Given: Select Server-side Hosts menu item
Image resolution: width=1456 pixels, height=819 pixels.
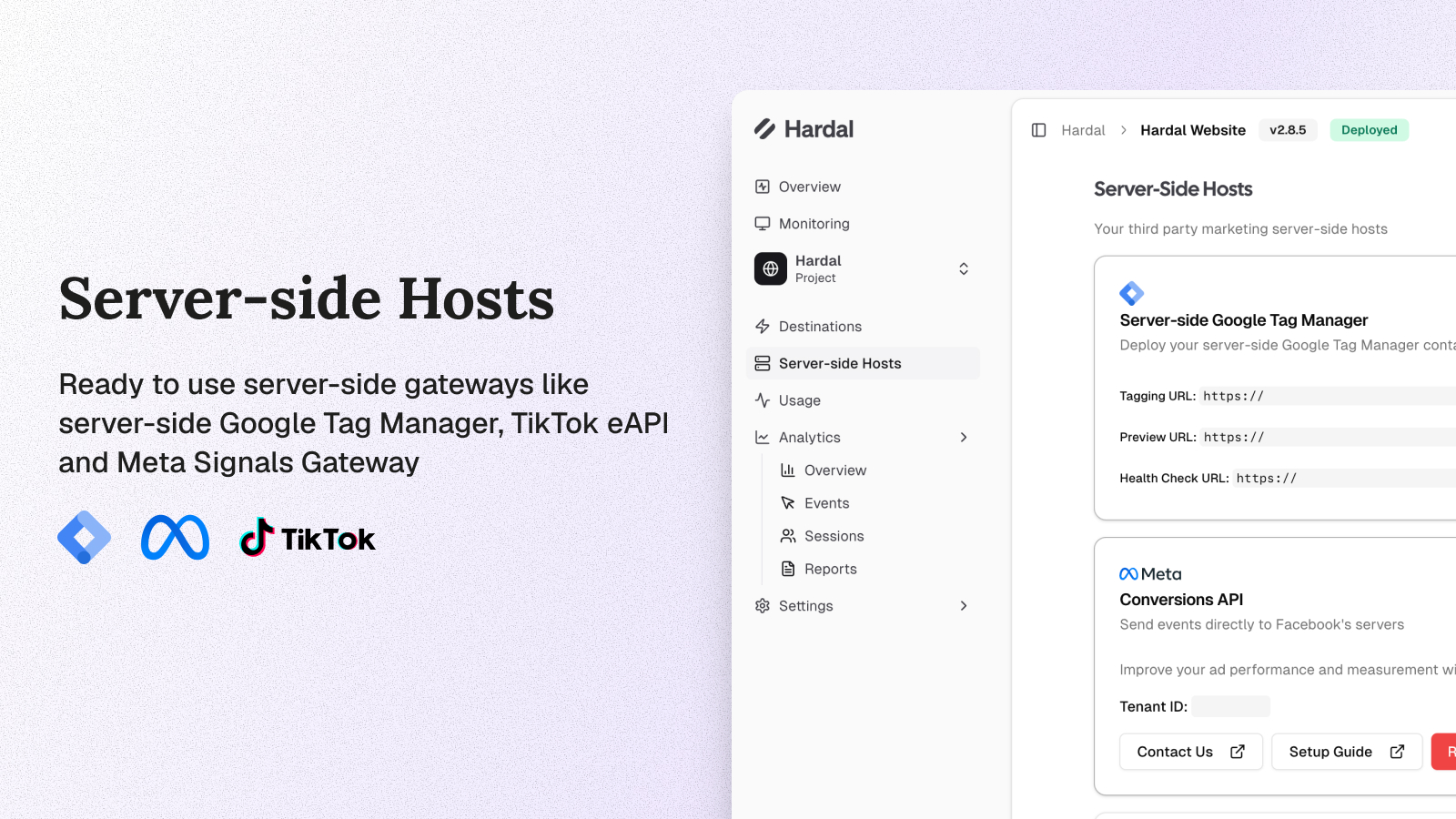Looking at the screenshot, I should [x=864, y=363].
